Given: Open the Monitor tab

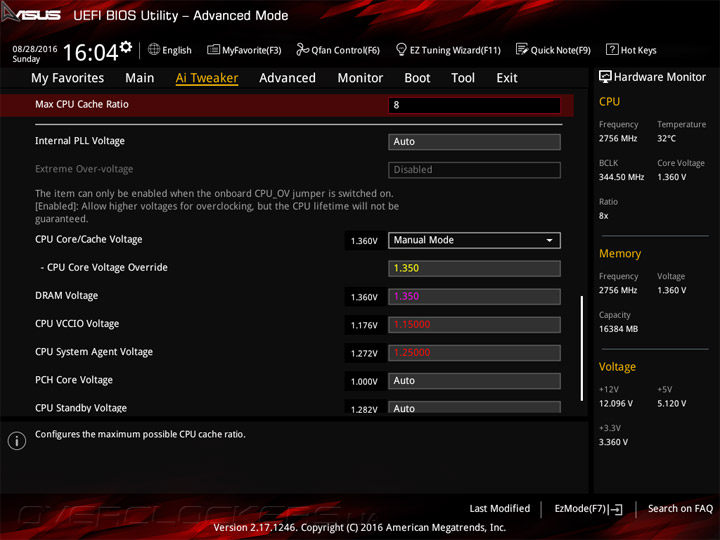Looking at the screenshot, I should tap(360, 78).
